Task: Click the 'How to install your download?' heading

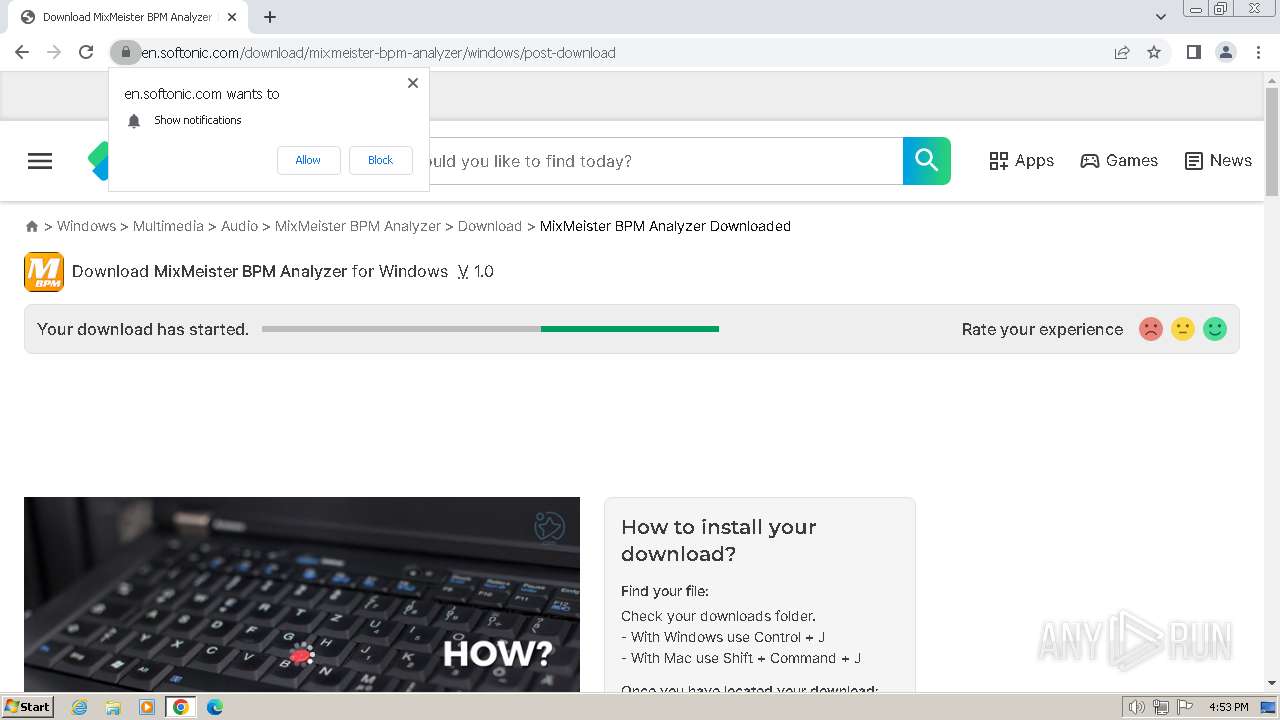Action: (x=719, y=540)
